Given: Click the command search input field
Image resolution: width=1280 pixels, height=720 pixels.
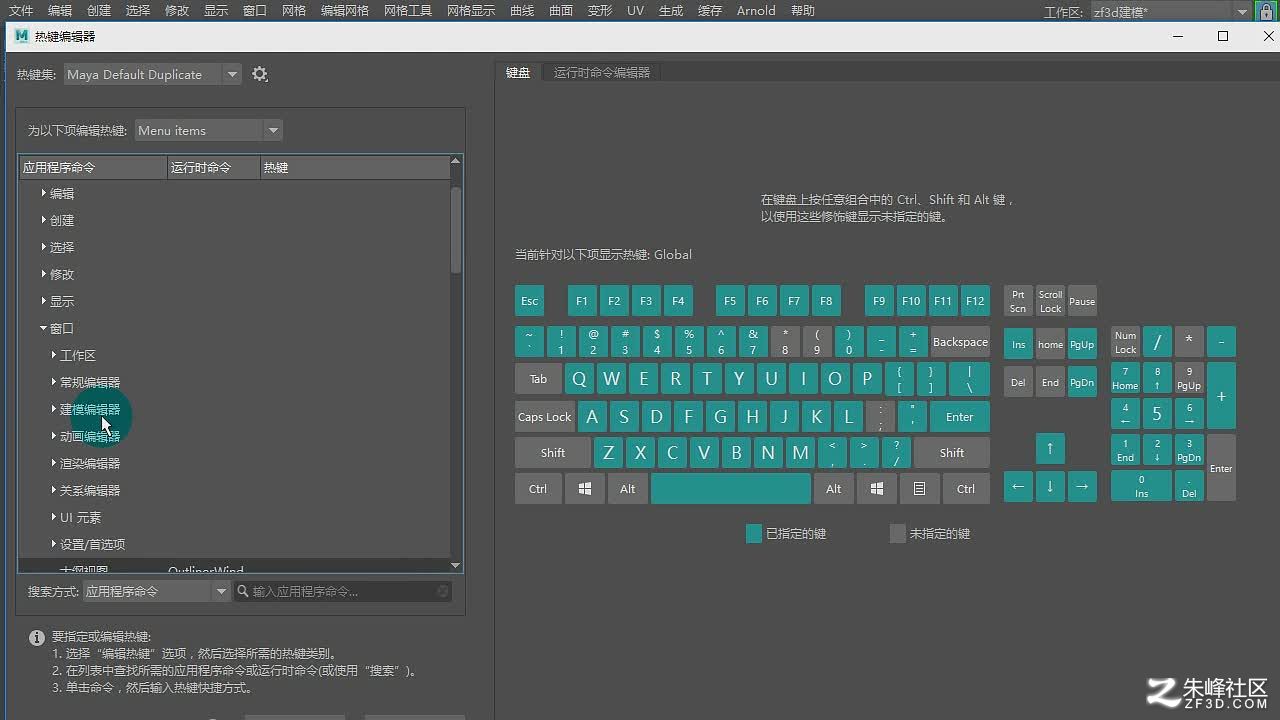Looking at the screenshot, I should pos(344,592).
